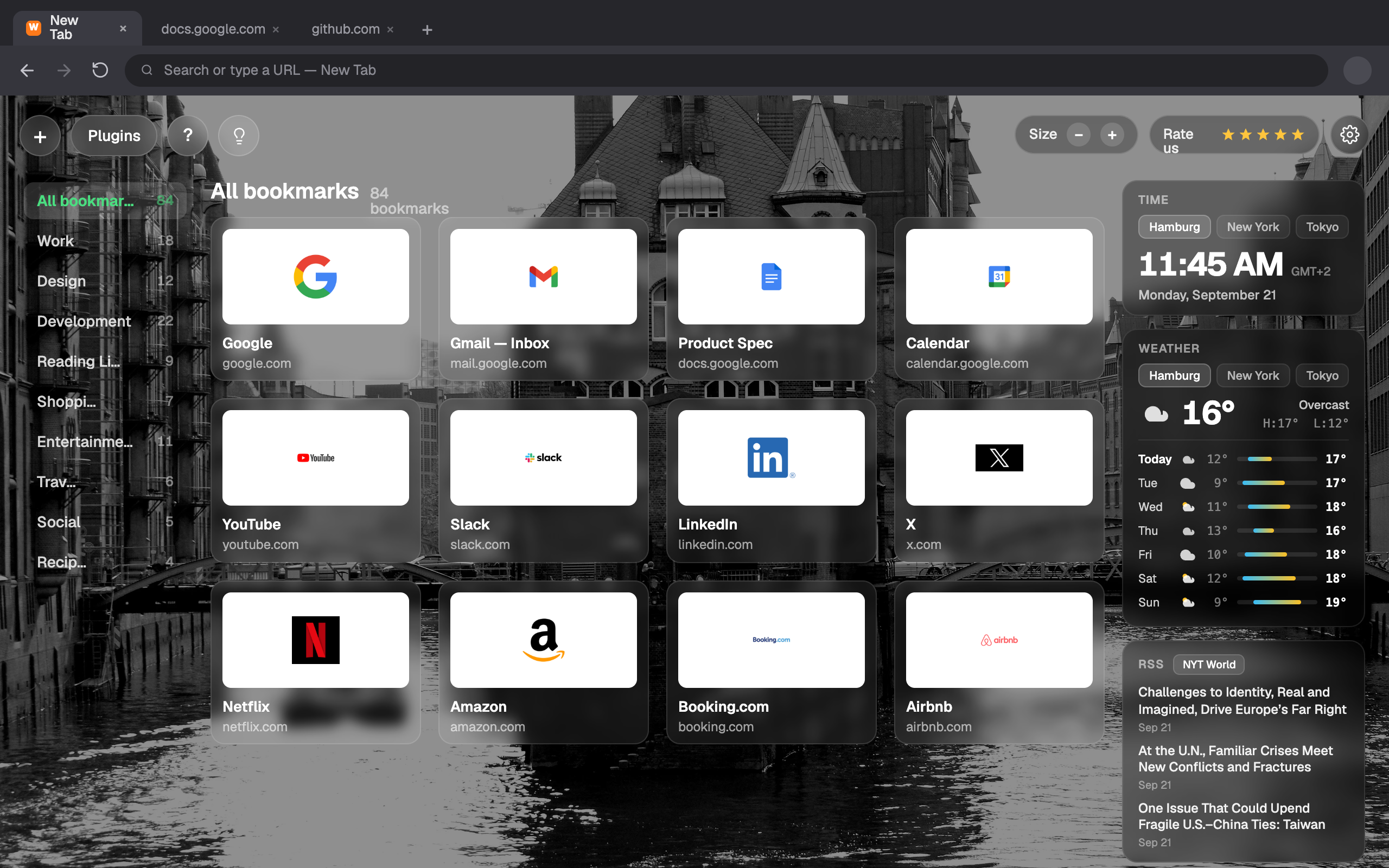
Task: Decrease size with the minus button
Action: (1079, 135)
